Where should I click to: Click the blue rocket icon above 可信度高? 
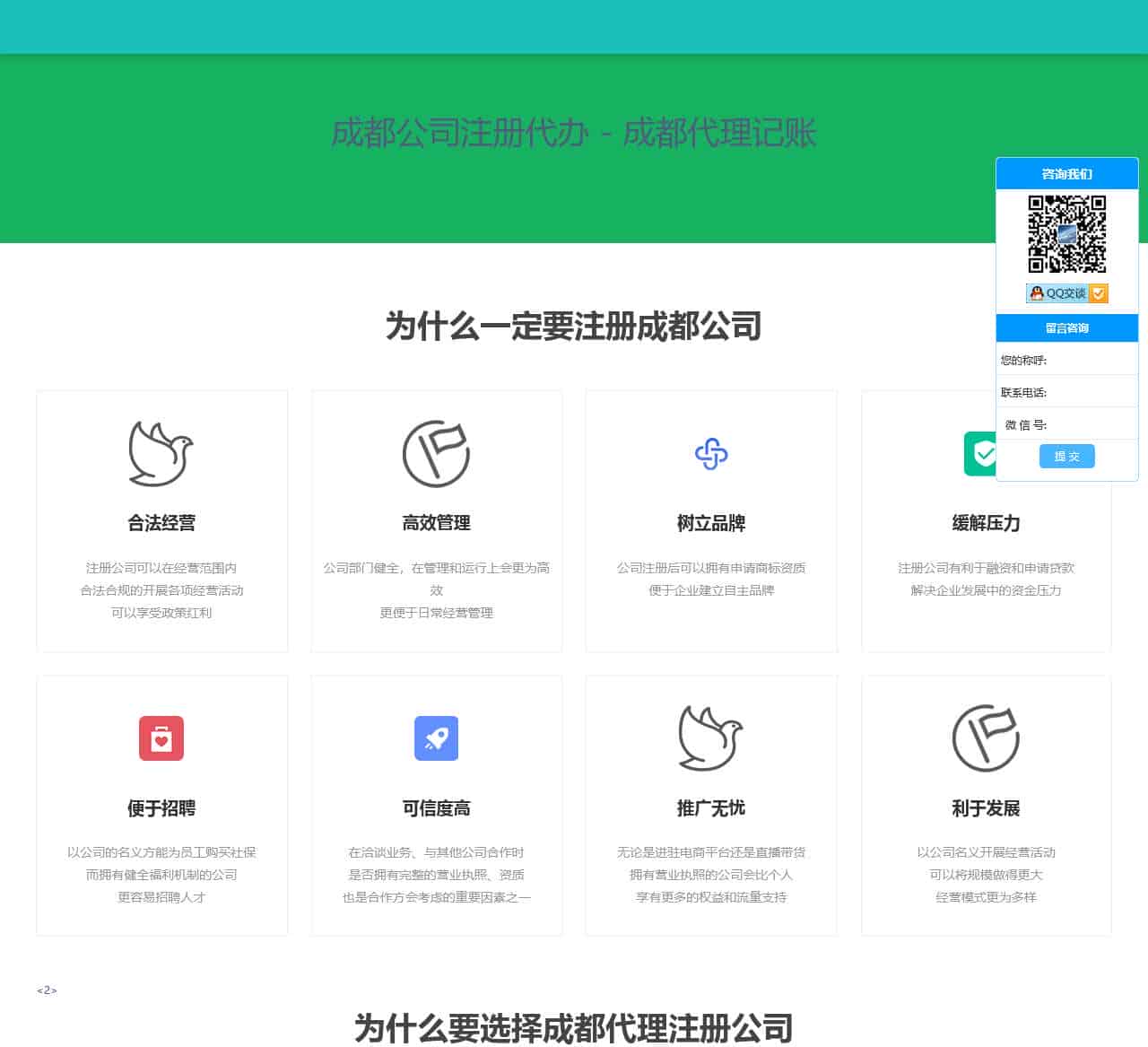coord(437,738)
